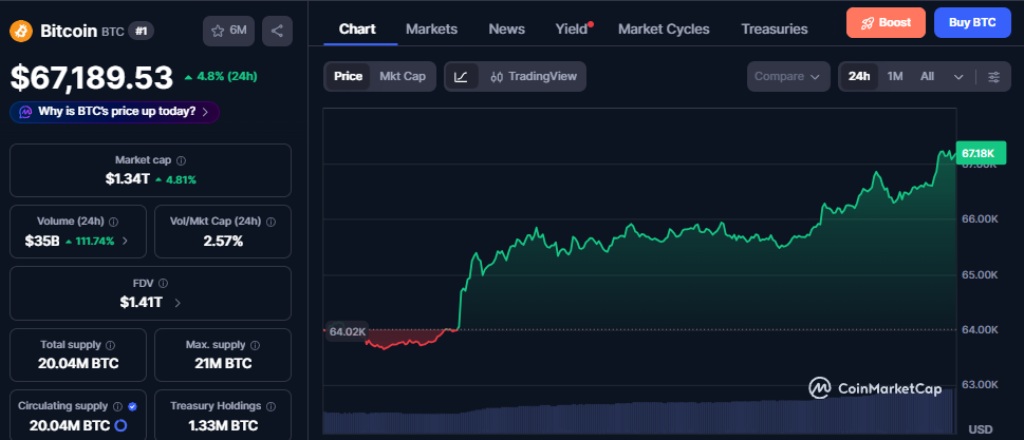Open Chart tab
1024x440 pixels.
(357, 29)
